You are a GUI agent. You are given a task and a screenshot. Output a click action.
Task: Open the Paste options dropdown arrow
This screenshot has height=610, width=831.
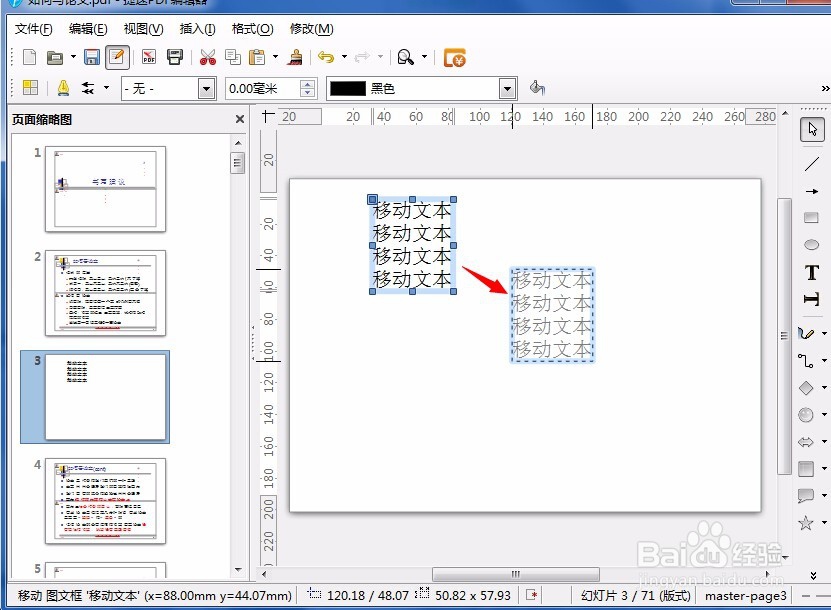tap(275, 57)
